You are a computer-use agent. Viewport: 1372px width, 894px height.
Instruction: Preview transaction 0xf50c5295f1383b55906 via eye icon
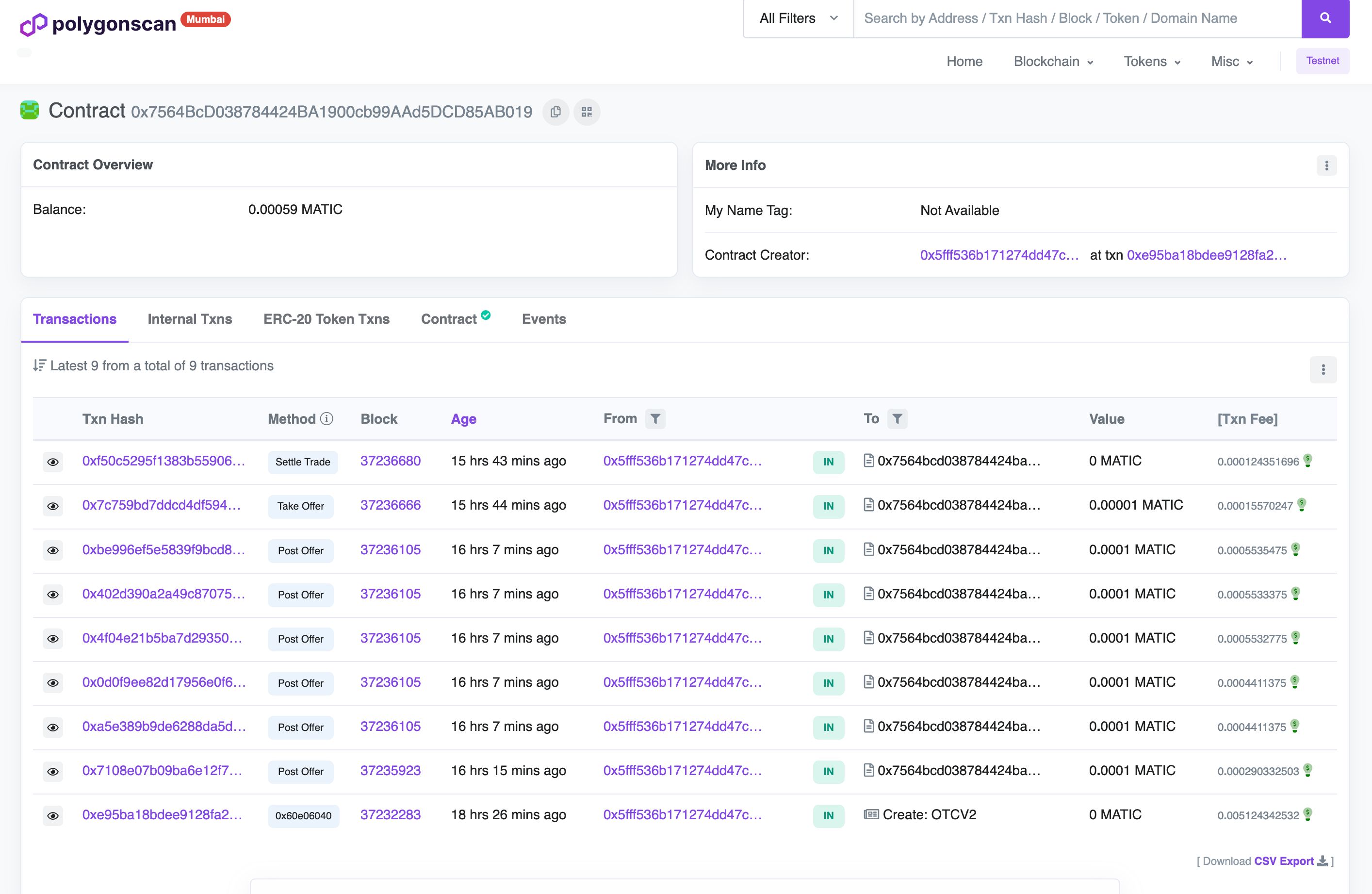click(52, 462)
